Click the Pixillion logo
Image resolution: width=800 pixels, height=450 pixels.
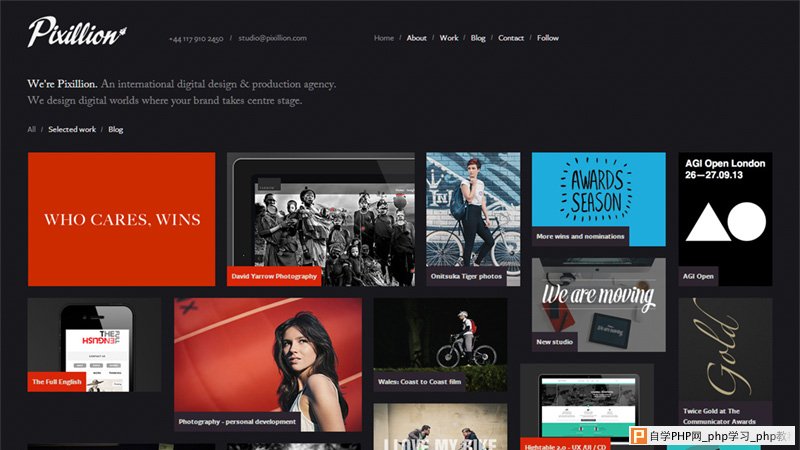point(77,32)
